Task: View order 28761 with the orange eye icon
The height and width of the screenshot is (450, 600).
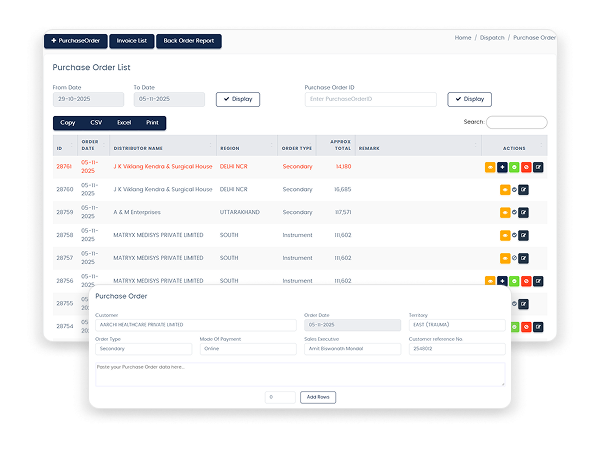Action: (x=490, y=167)
